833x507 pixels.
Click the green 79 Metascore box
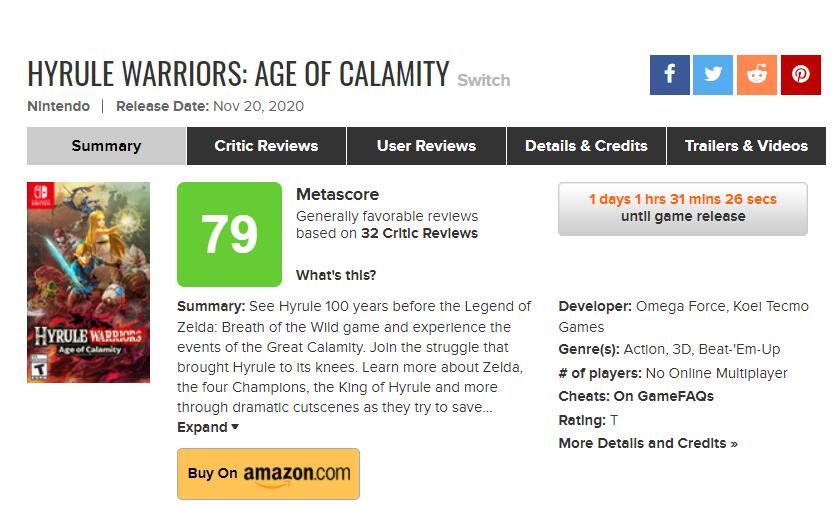230,235
